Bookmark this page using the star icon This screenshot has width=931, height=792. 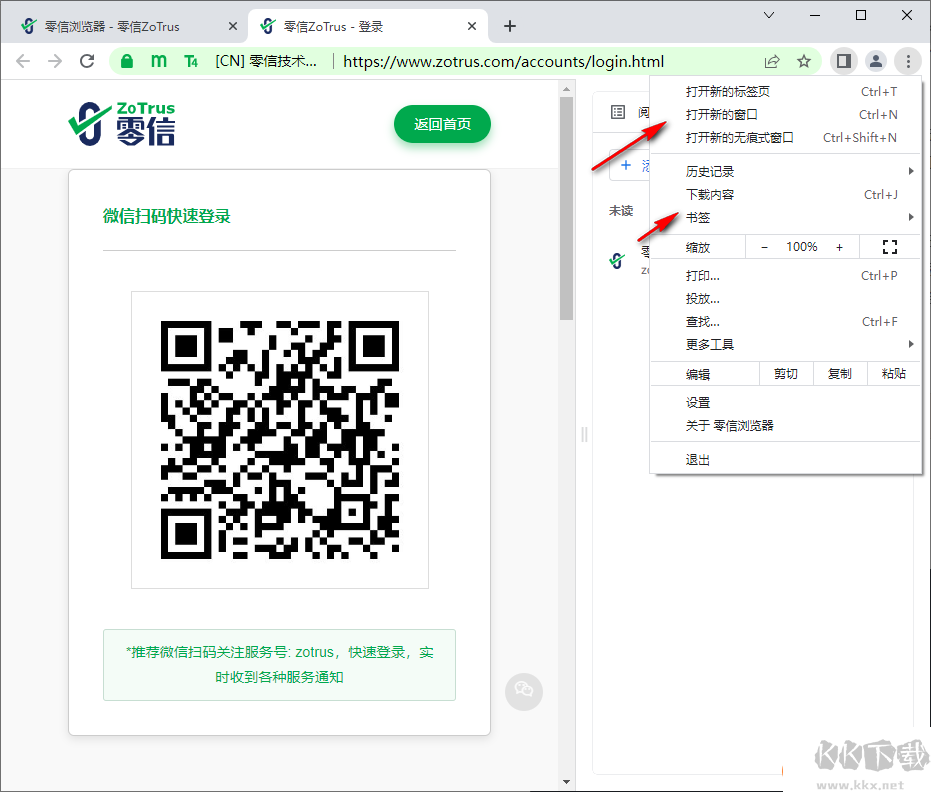[805, 61]
